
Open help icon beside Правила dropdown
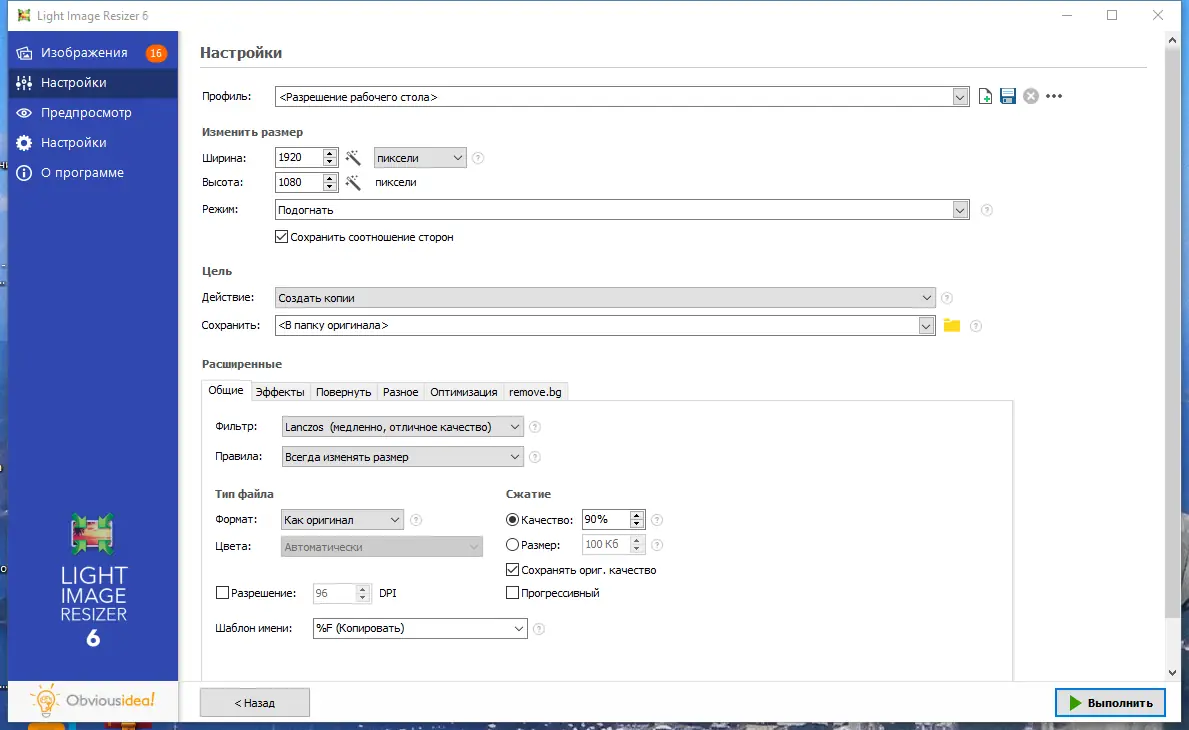coord(535,457)
